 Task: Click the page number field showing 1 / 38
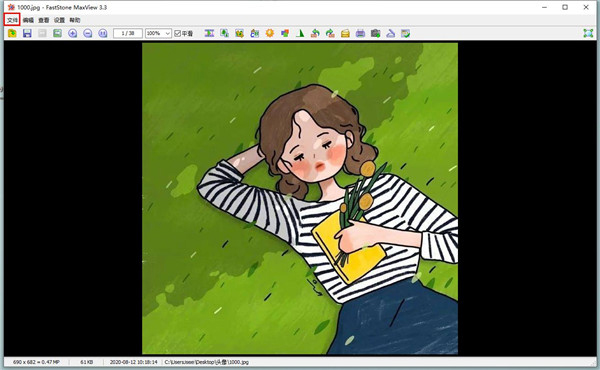coord(128,34)
